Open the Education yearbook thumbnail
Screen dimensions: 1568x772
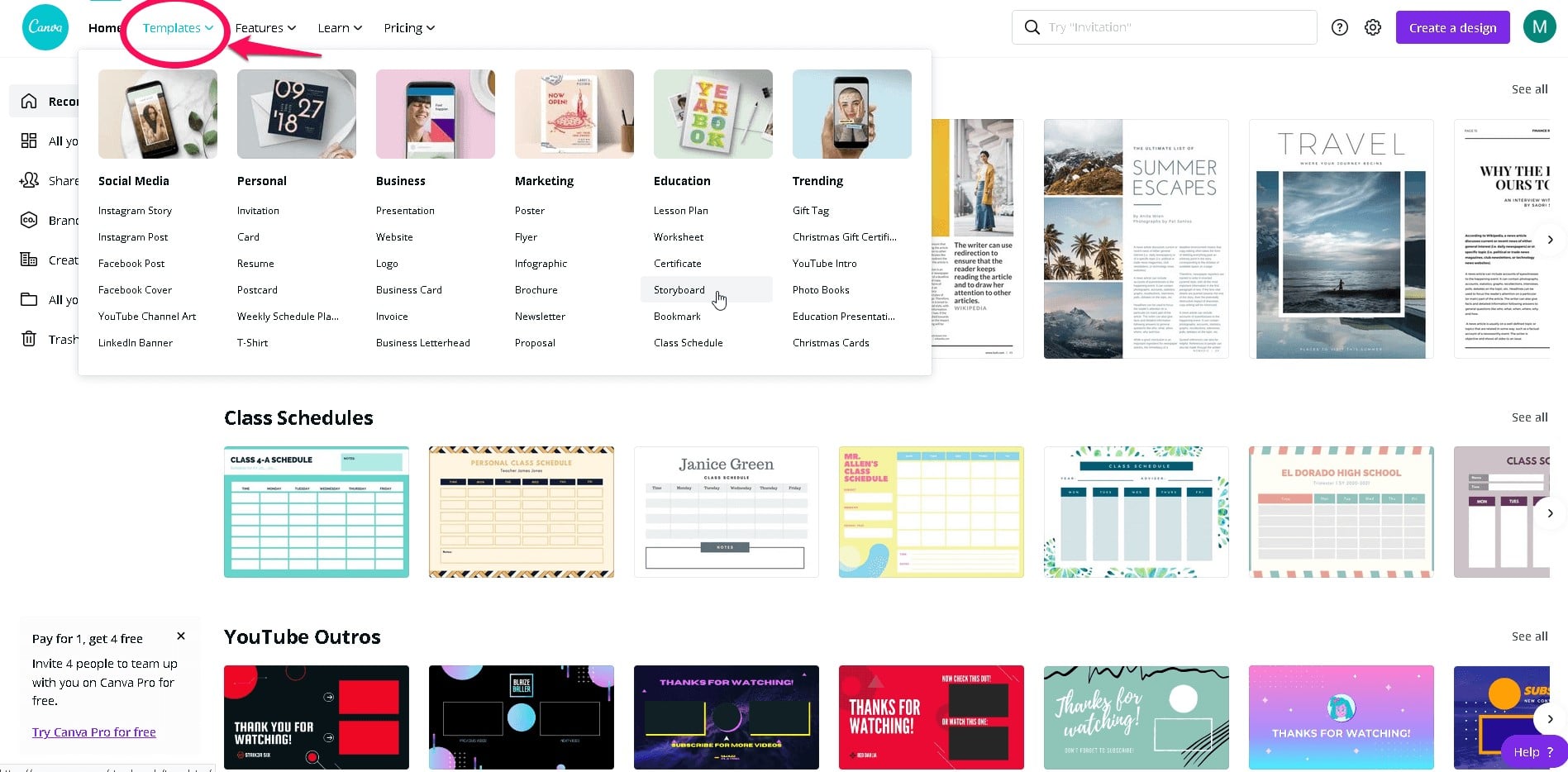pyautogui.click(x=713, y=114)
